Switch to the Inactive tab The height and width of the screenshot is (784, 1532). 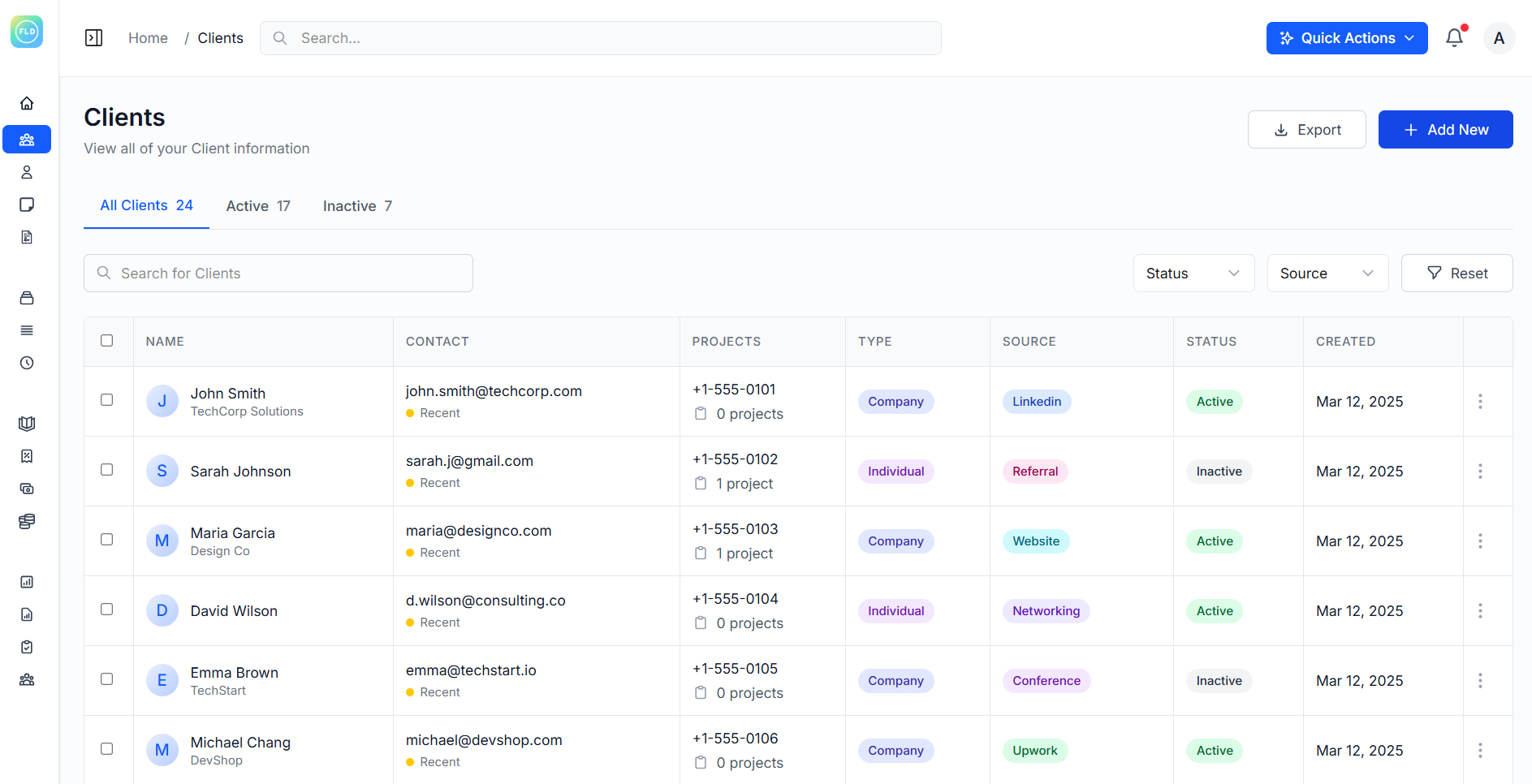357,206
